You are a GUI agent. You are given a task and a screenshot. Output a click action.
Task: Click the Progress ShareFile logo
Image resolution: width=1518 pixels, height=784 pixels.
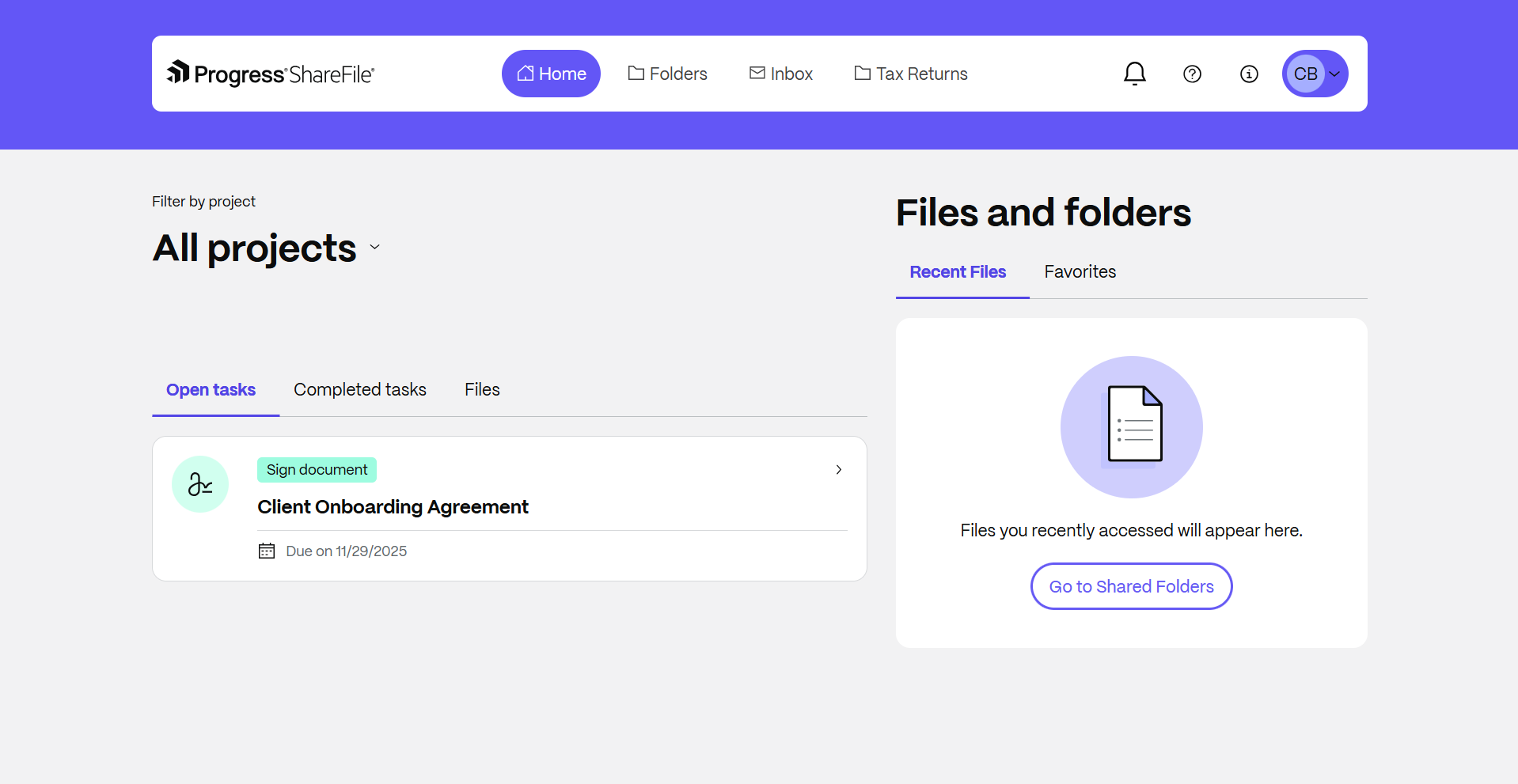pos(270,74)
